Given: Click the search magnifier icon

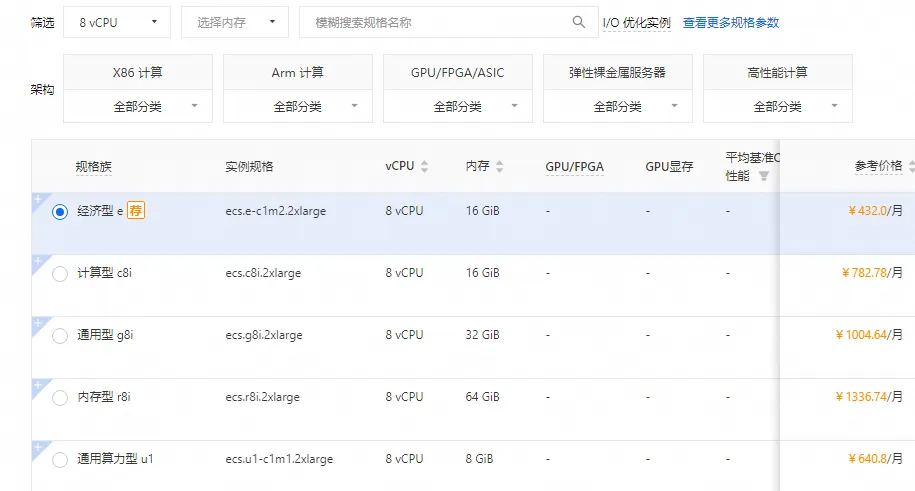Looking at the screenshot, I should click(x=578, y=22).
